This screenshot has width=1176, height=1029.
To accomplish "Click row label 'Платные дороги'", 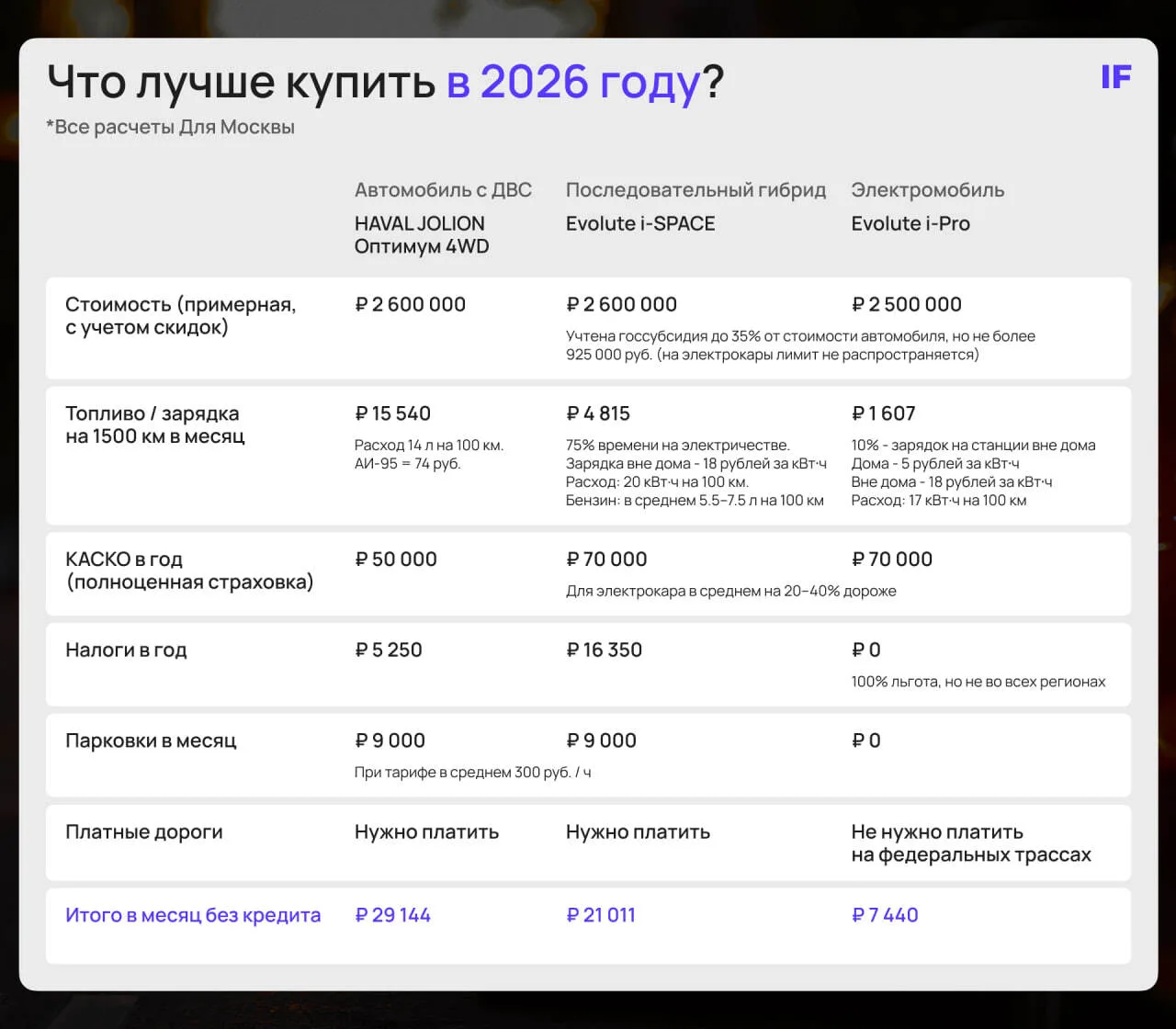I will pos(144,832).
